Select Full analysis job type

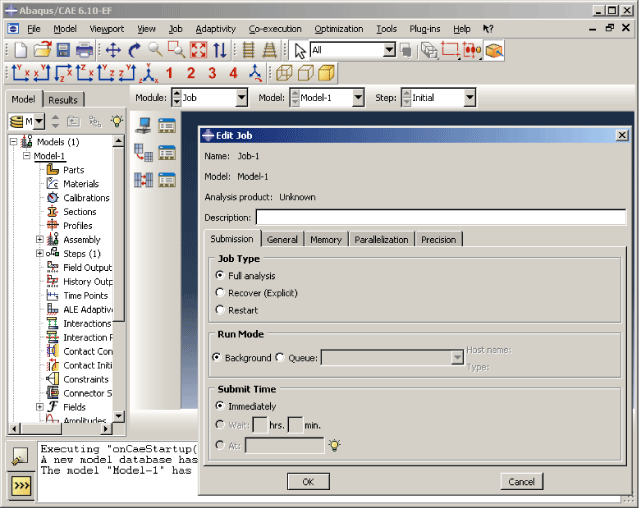point(220,275)
